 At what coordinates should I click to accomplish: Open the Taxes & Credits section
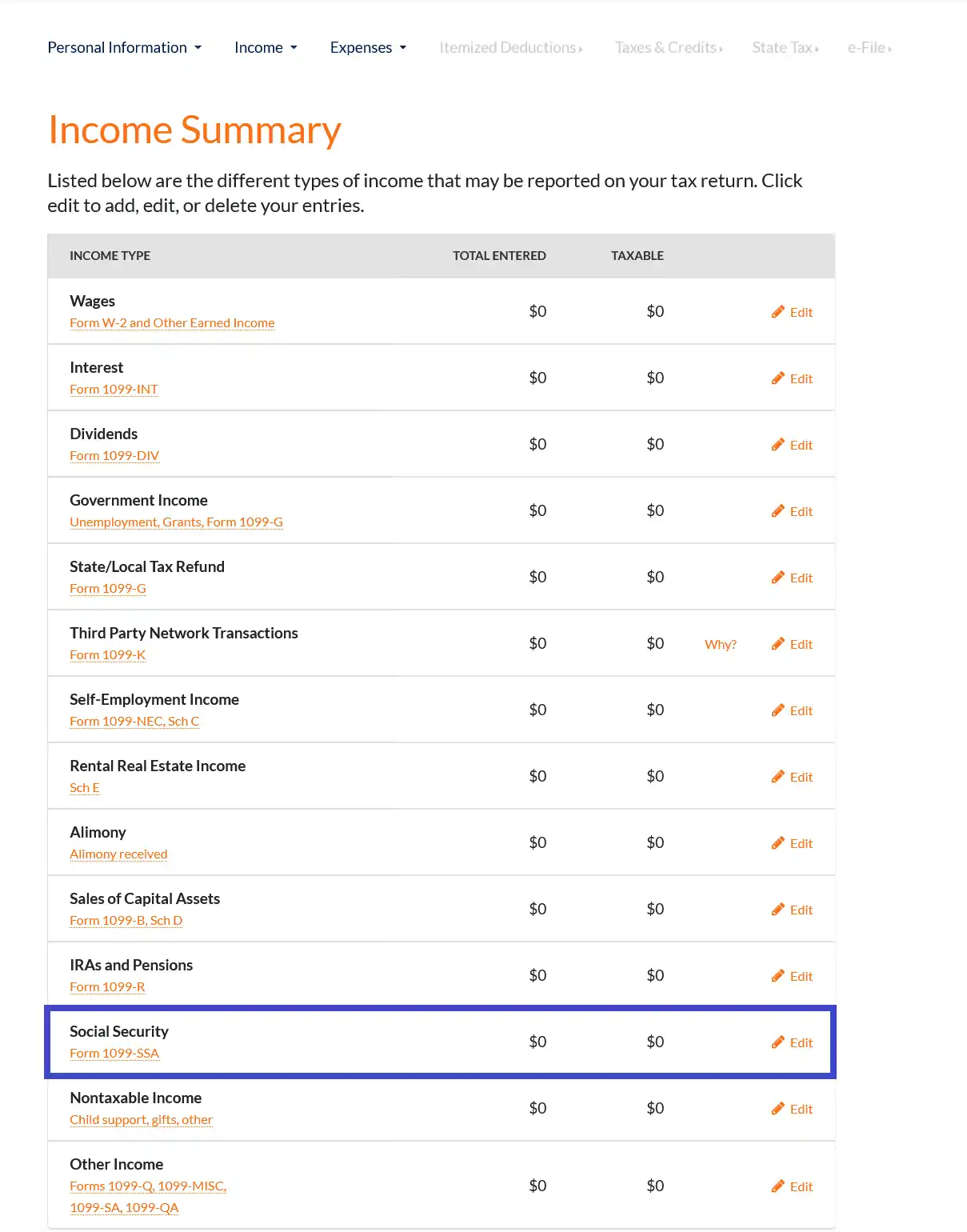(668, 48)
